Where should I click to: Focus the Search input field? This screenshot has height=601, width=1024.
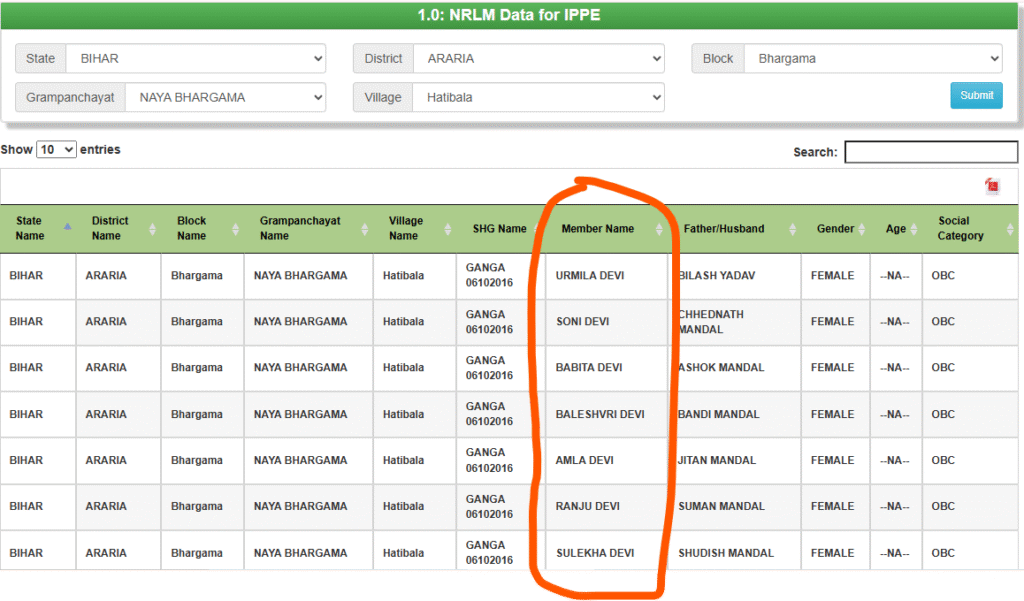pos(930,152)
